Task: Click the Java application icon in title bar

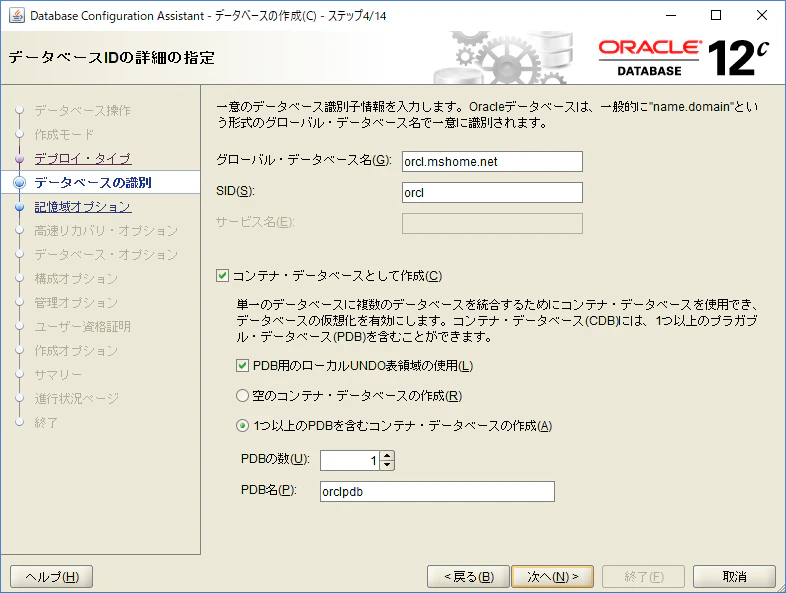Action: click(17, 16)
